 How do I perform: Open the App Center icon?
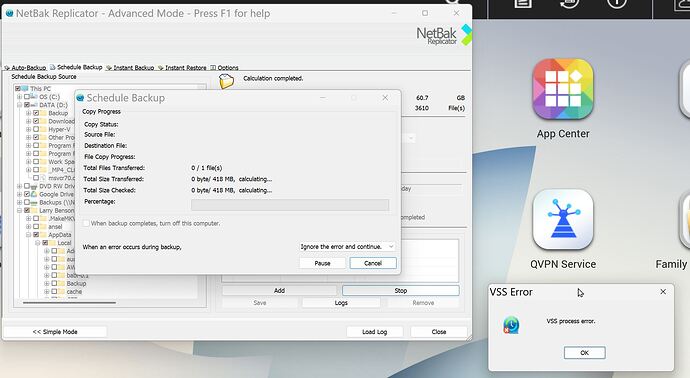[563, 89]
